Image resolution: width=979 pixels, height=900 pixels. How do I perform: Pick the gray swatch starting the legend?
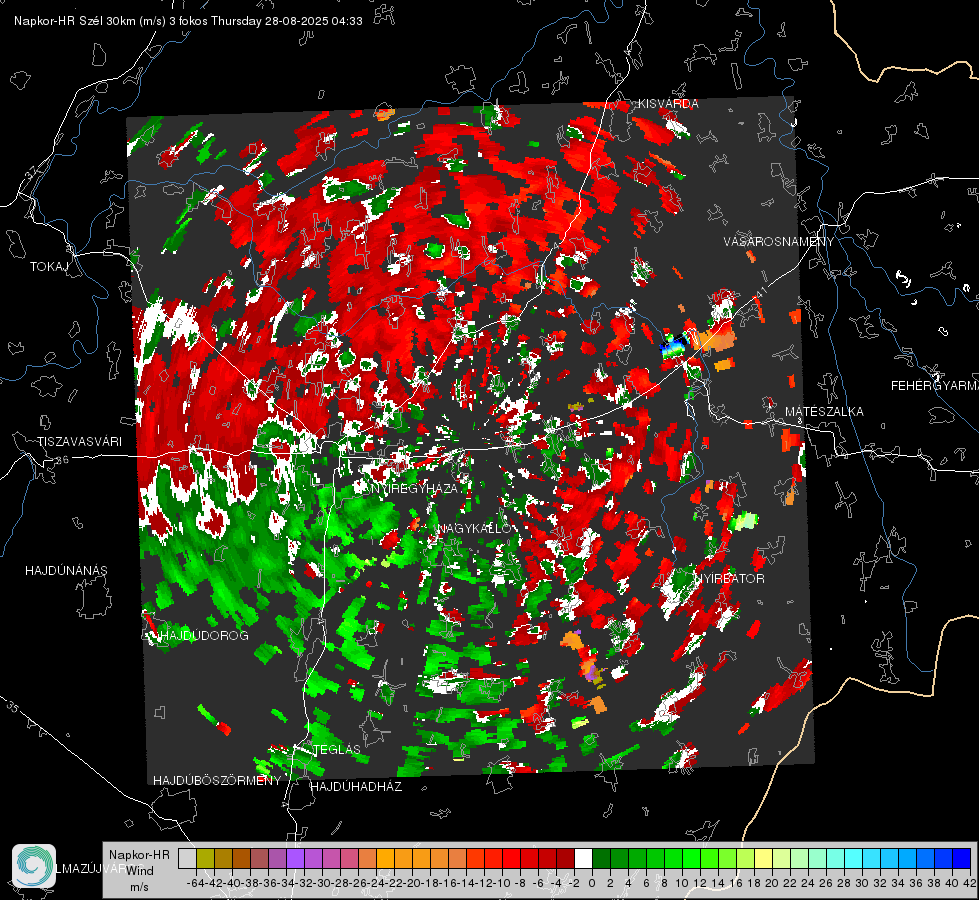187,858
